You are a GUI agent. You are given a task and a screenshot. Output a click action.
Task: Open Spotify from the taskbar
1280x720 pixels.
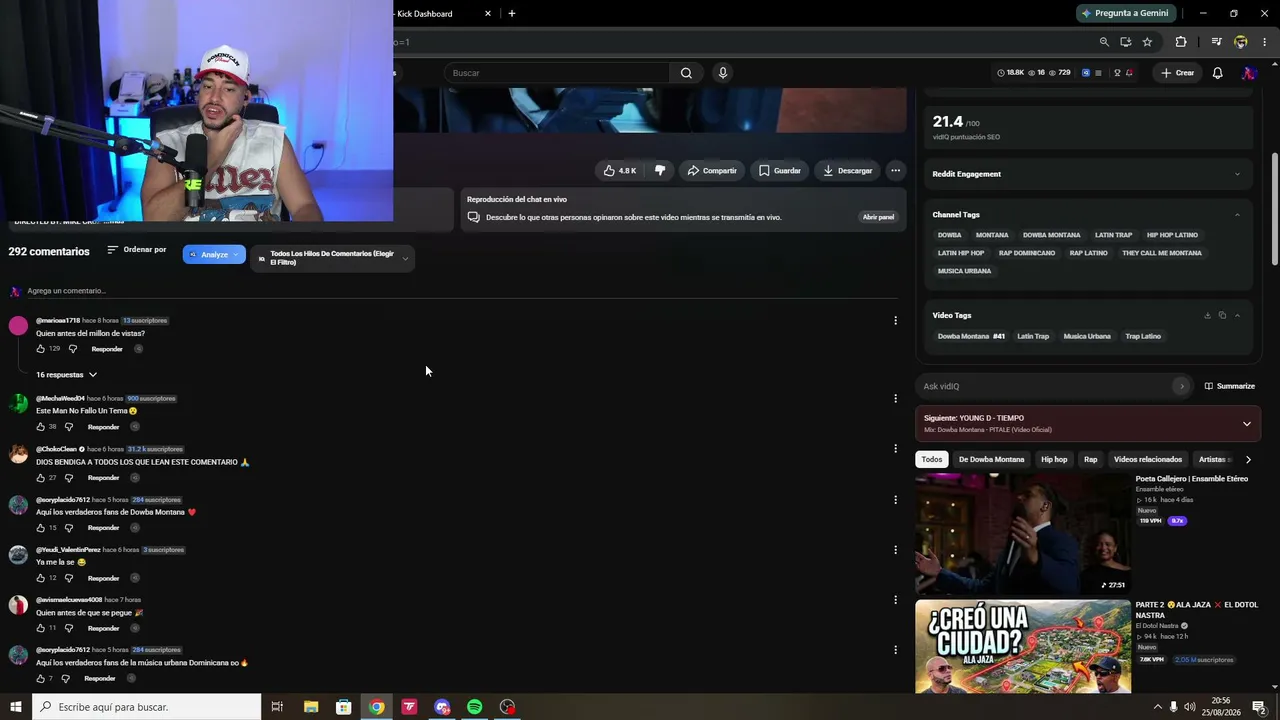pyautogui.click(x=475, y=707)
